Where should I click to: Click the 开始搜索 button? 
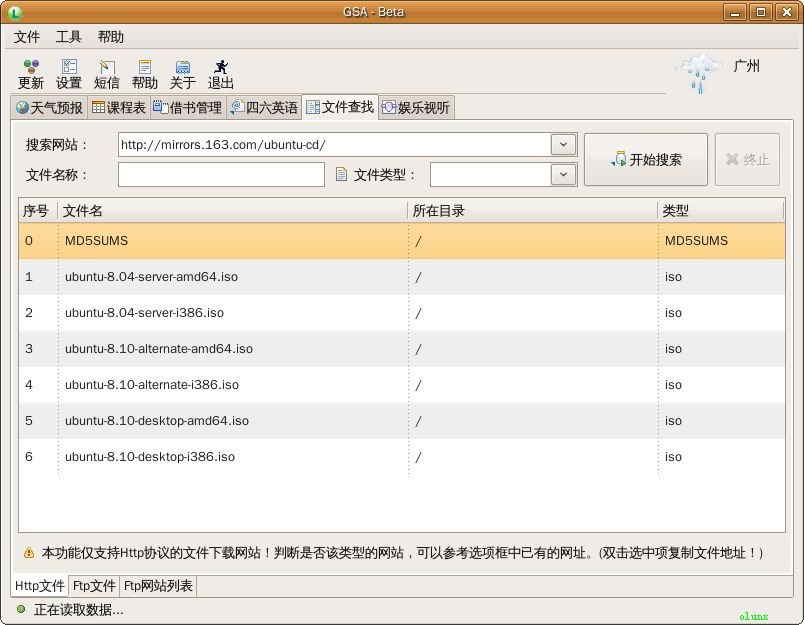coord(646,159)
